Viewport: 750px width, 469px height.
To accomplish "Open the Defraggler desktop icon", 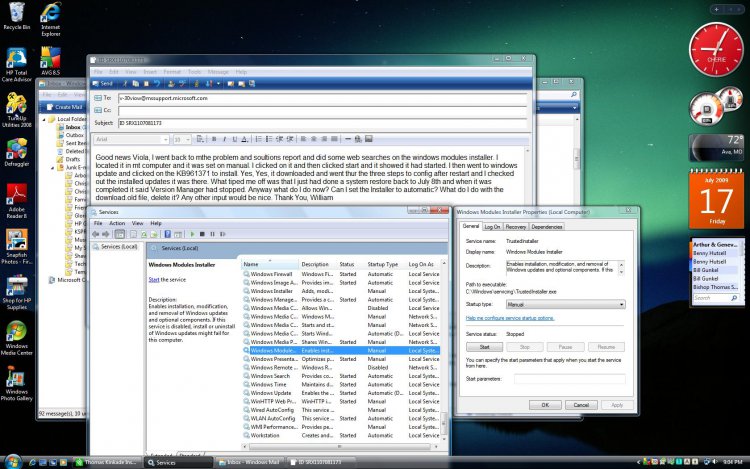I will [16, 153].
